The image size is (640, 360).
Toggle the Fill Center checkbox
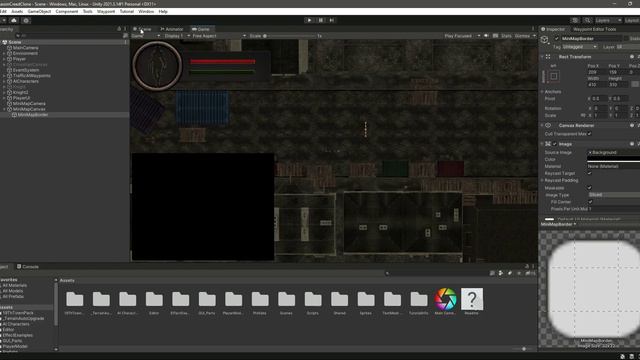click(x=589, y=202)
